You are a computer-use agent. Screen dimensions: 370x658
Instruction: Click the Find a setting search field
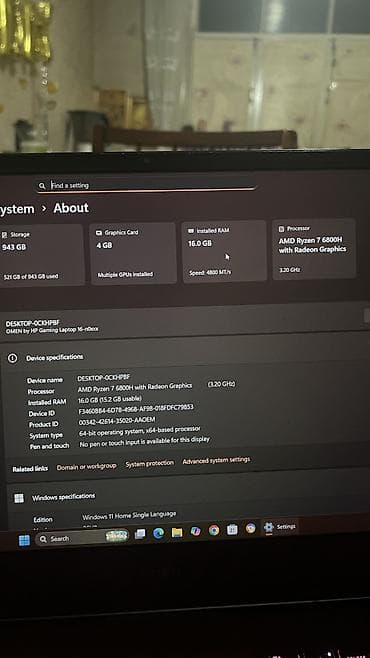tap(146, 185)
